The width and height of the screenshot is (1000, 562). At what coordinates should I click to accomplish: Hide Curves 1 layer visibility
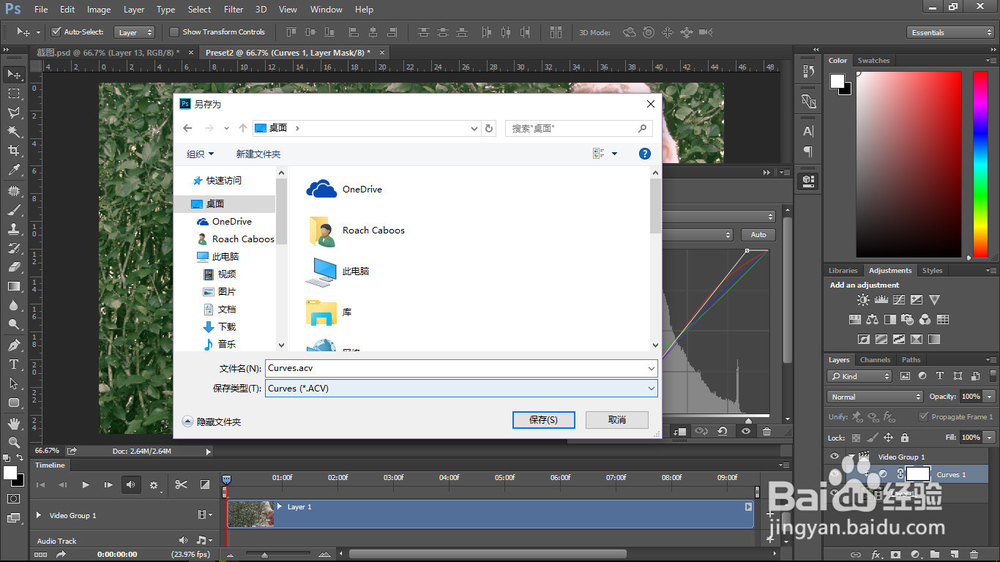point(834,475)
